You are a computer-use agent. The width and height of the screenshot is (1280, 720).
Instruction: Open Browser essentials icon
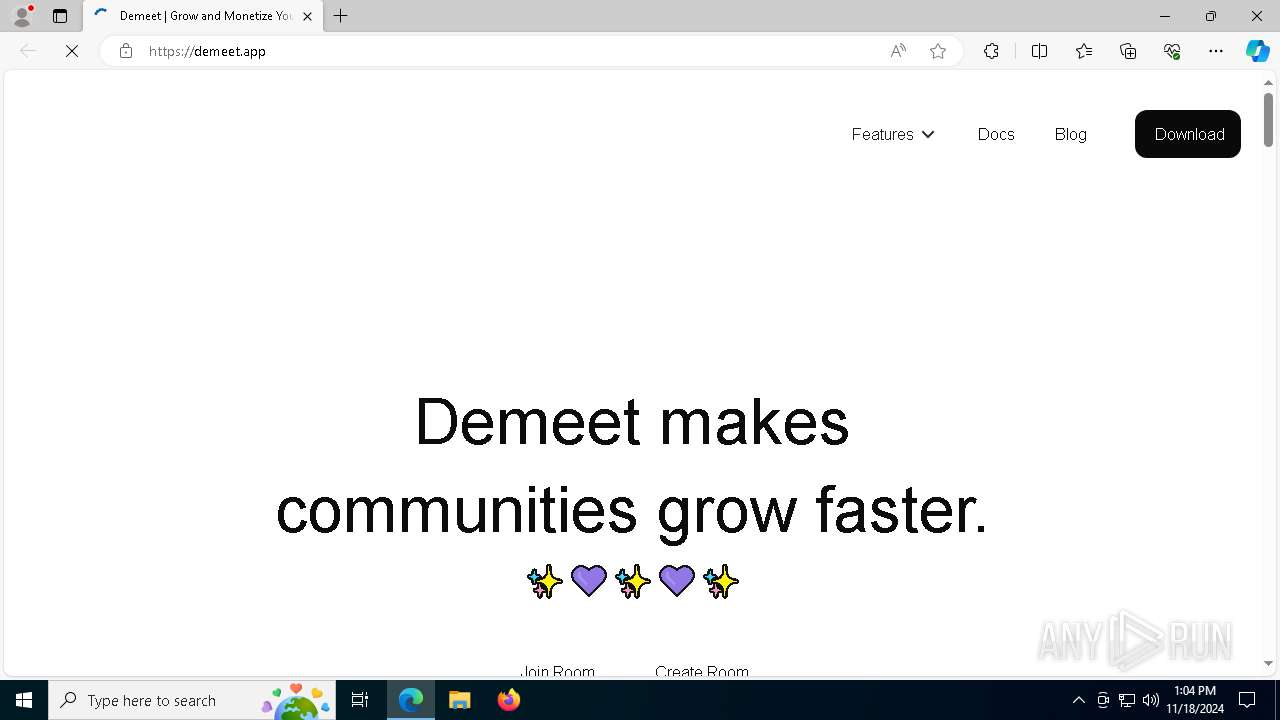(1172, 51)
